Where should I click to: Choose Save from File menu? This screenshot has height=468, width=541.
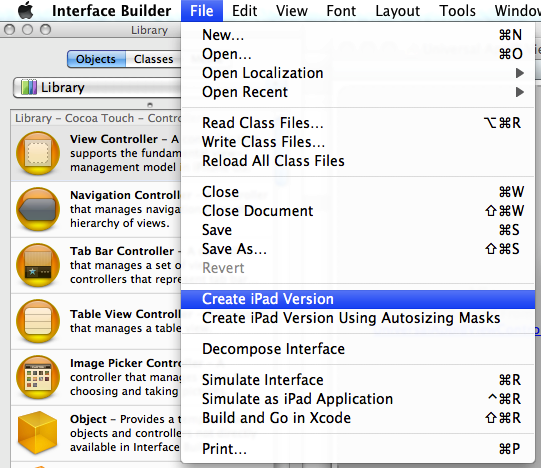click(358, 230)
